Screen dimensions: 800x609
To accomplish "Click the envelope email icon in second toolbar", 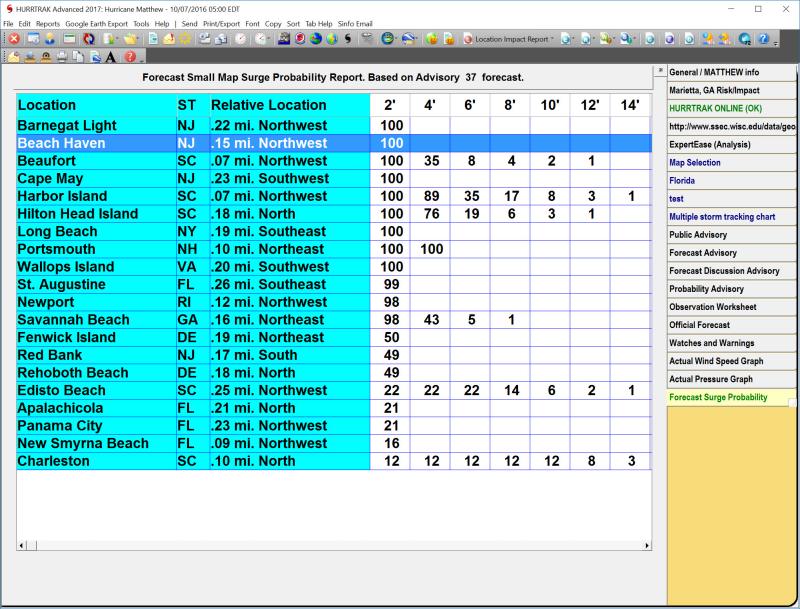I will click(14, 57).
